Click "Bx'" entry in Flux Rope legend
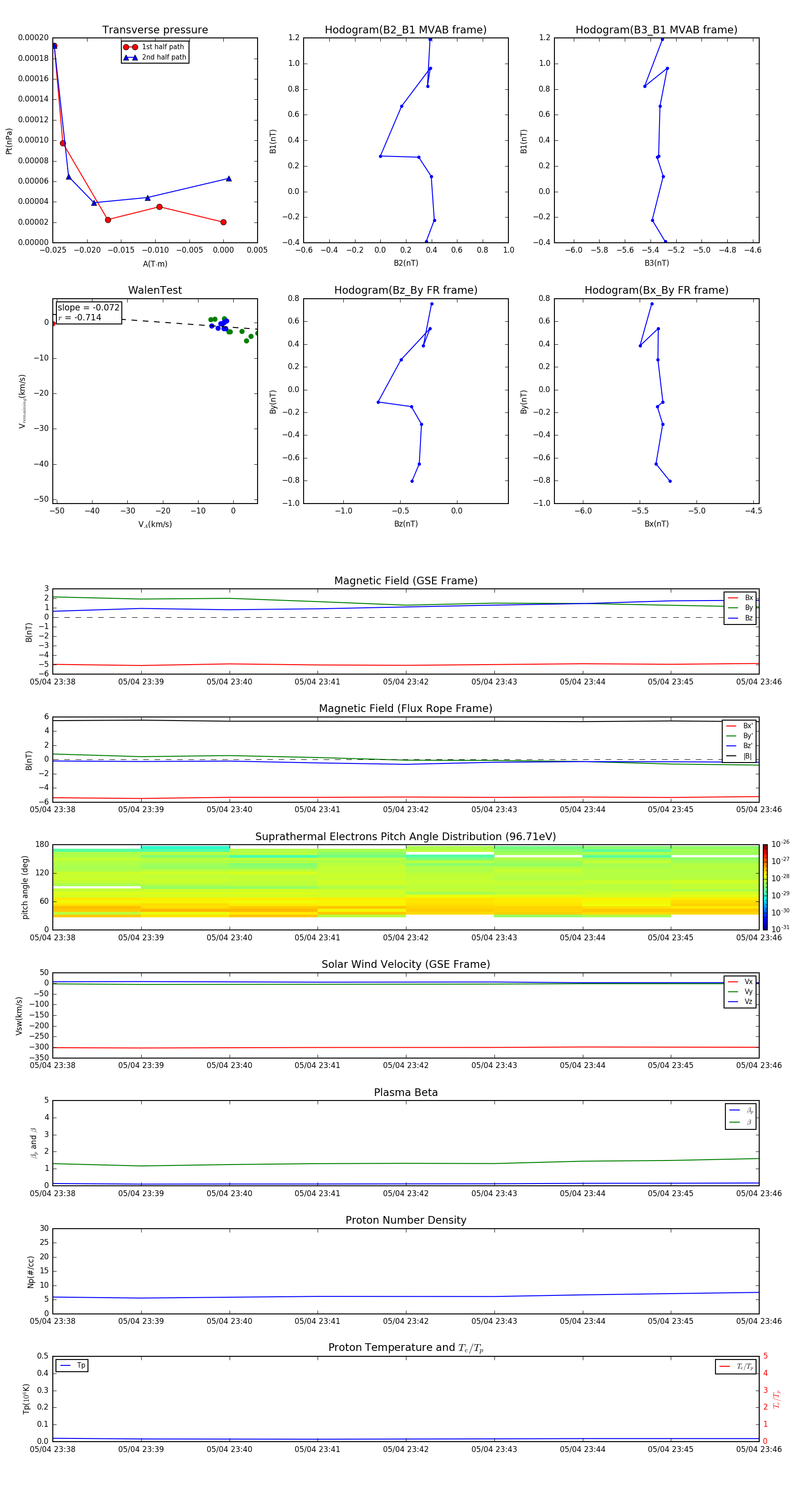The height and width of the screenshot is (1489, 812). pos(739,726)
